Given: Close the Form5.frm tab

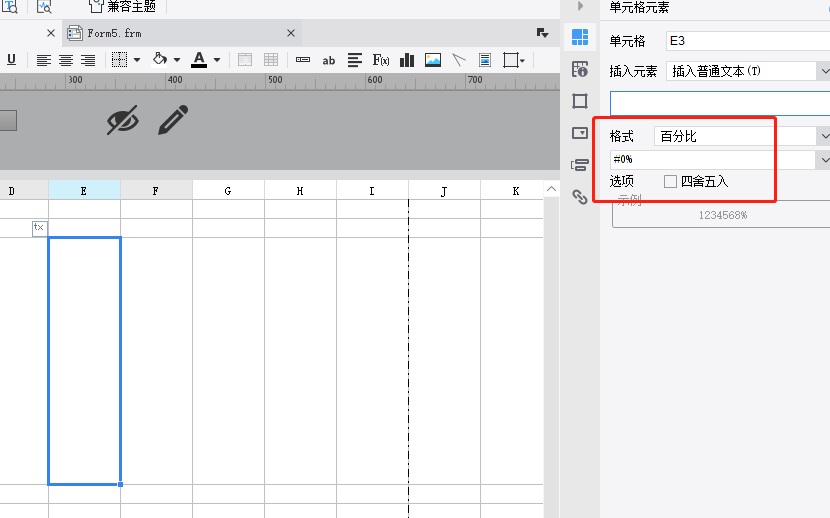Looking at the screenshot, I should pyautogui.click(x=291, y=33).
